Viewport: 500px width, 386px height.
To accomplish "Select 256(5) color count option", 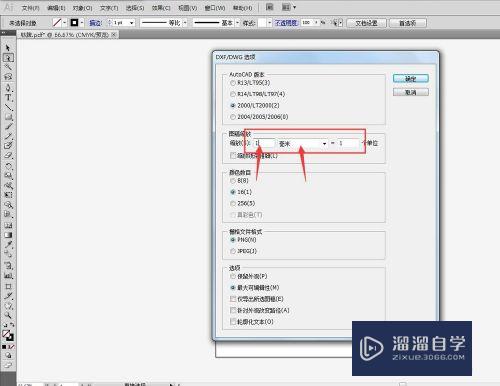I will [243, 203].
